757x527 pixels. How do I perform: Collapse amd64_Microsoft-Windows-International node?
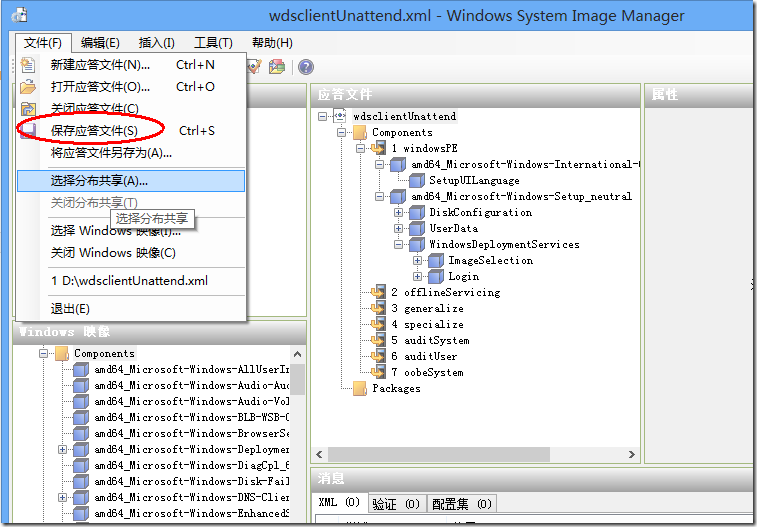379,164
